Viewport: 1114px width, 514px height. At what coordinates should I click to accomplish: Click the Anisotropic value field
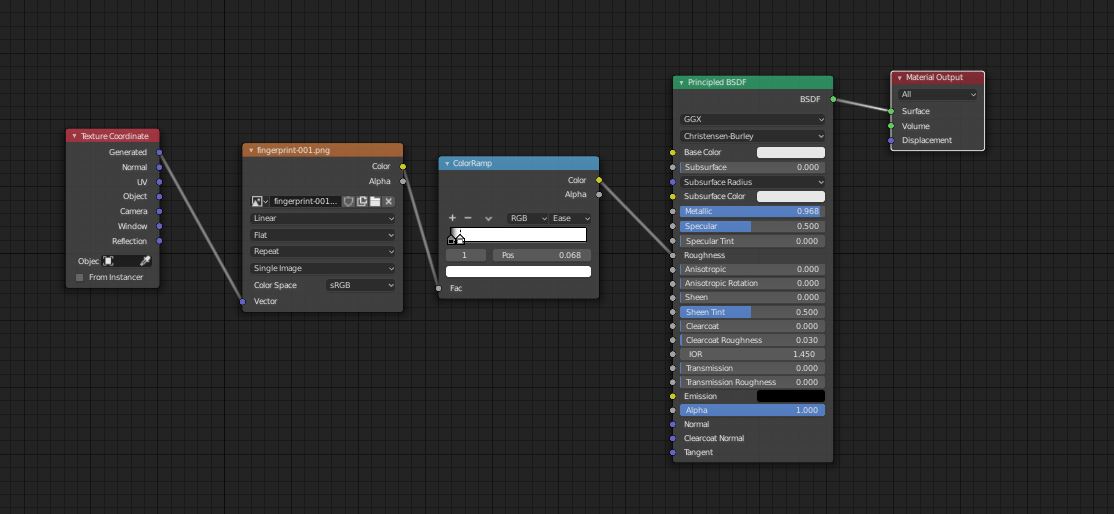(x=752, y=269)
